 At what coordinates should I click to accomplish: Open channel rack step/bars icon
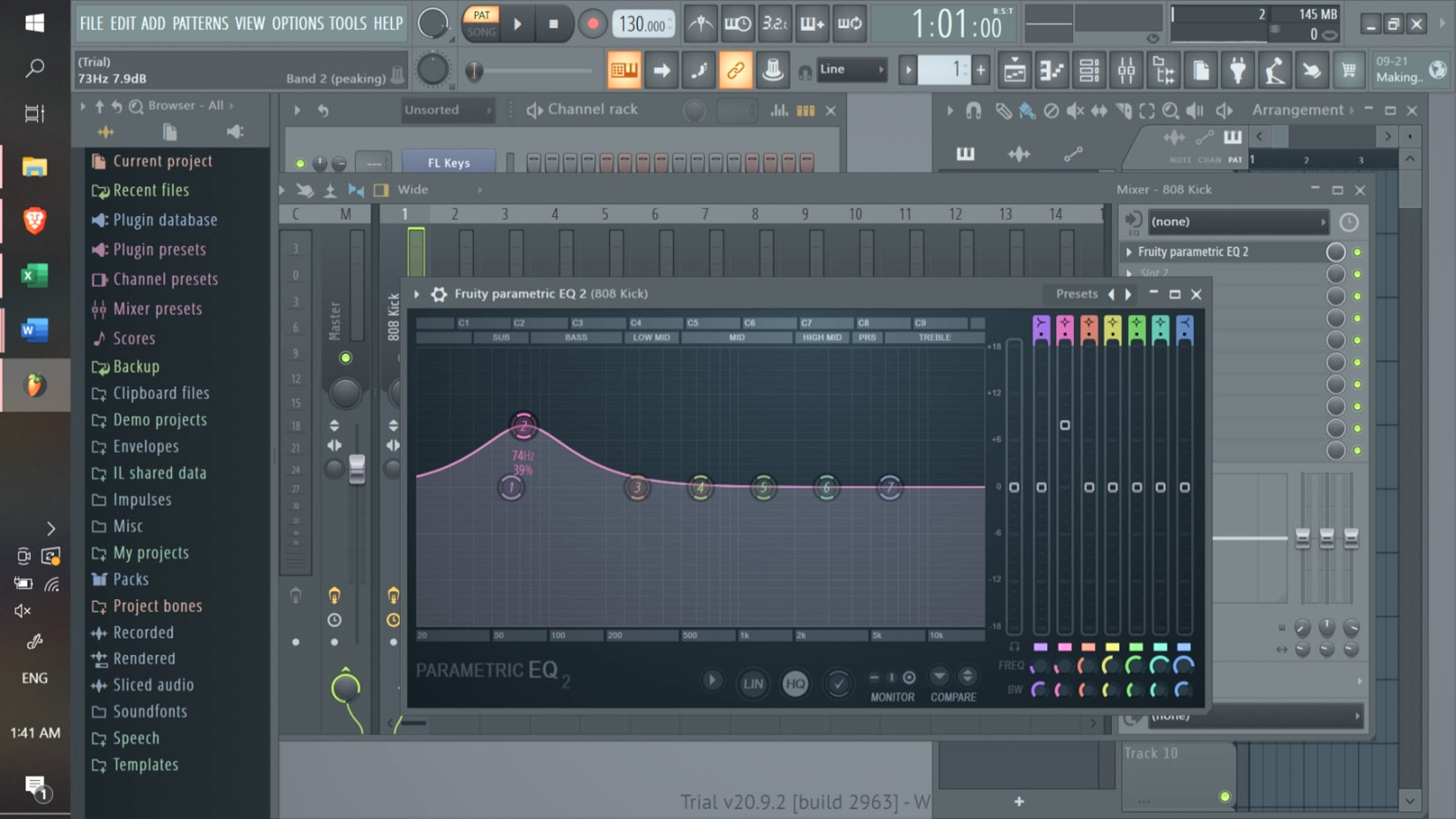point(806,110)
